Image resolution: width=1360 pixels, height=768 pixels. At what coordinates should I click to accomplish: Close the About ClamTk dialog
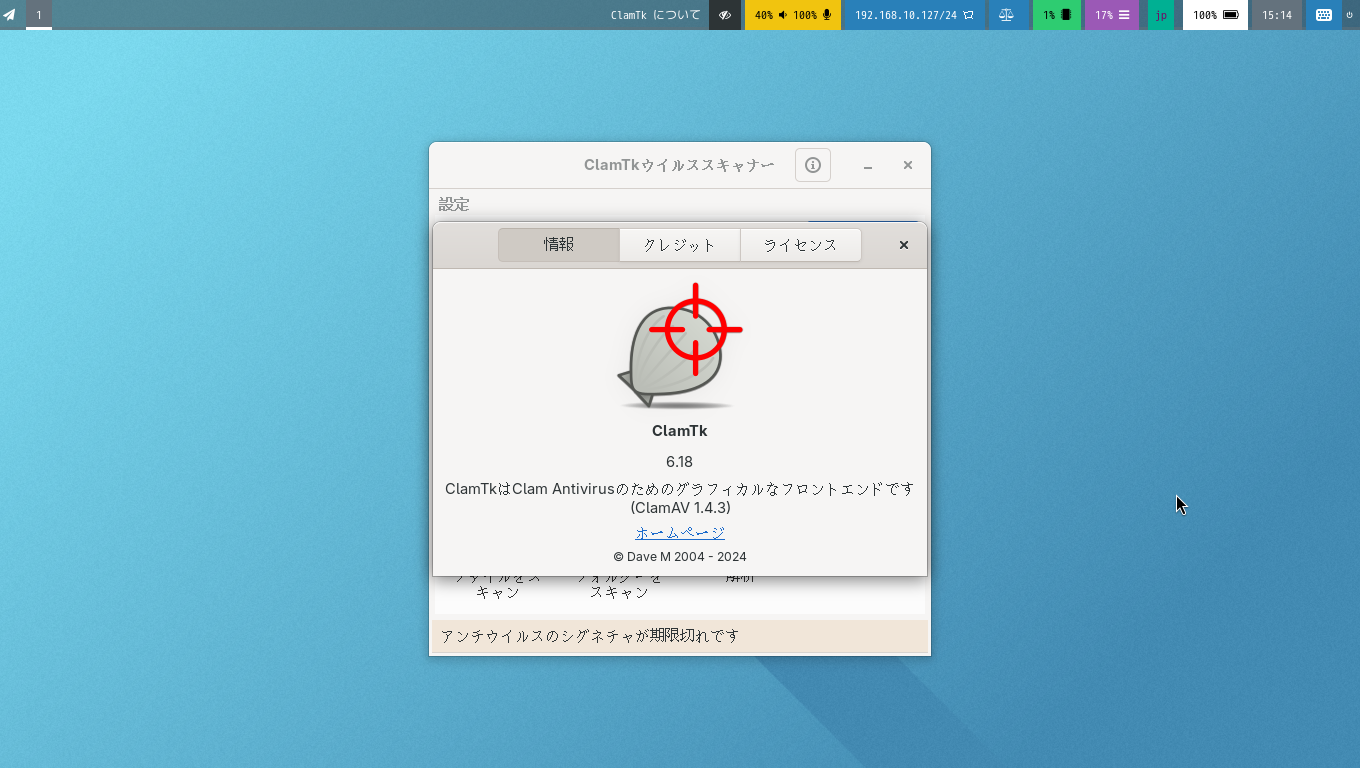[x=904, y=245]
